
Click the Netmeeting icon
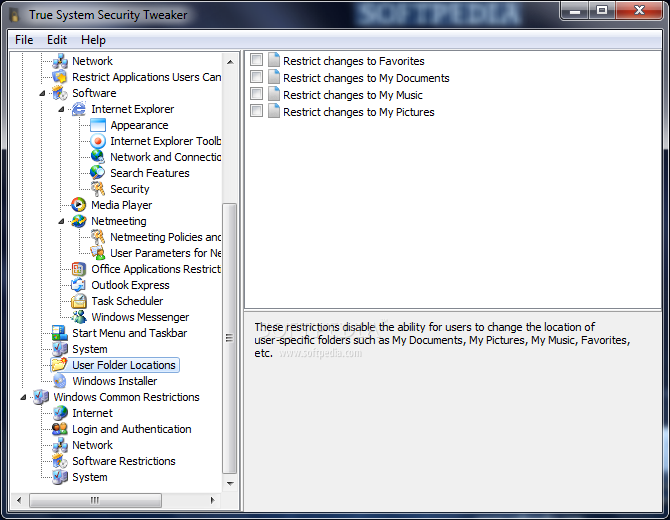(x=79, y=221)
